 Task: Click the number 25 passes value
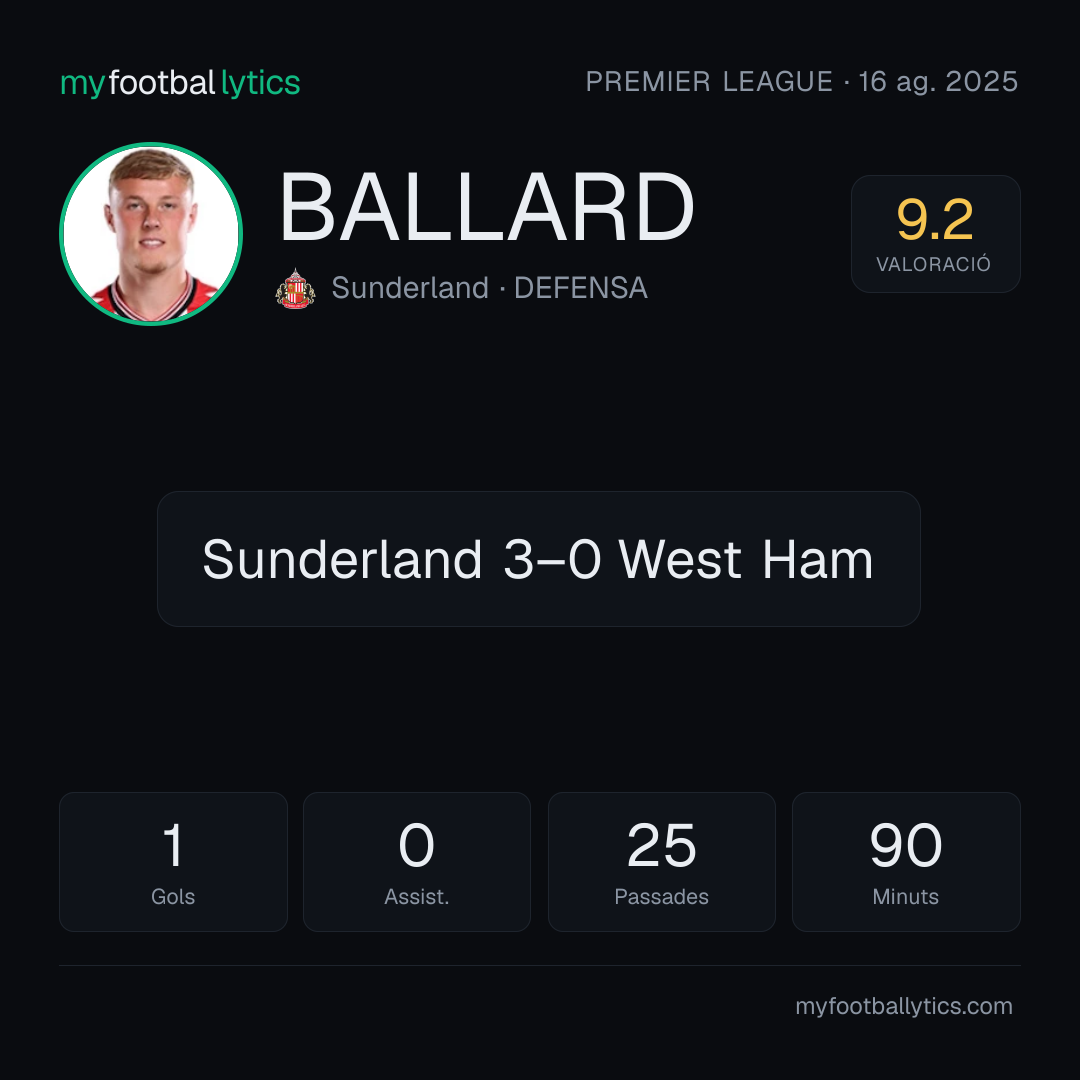(x=662, y=845)
